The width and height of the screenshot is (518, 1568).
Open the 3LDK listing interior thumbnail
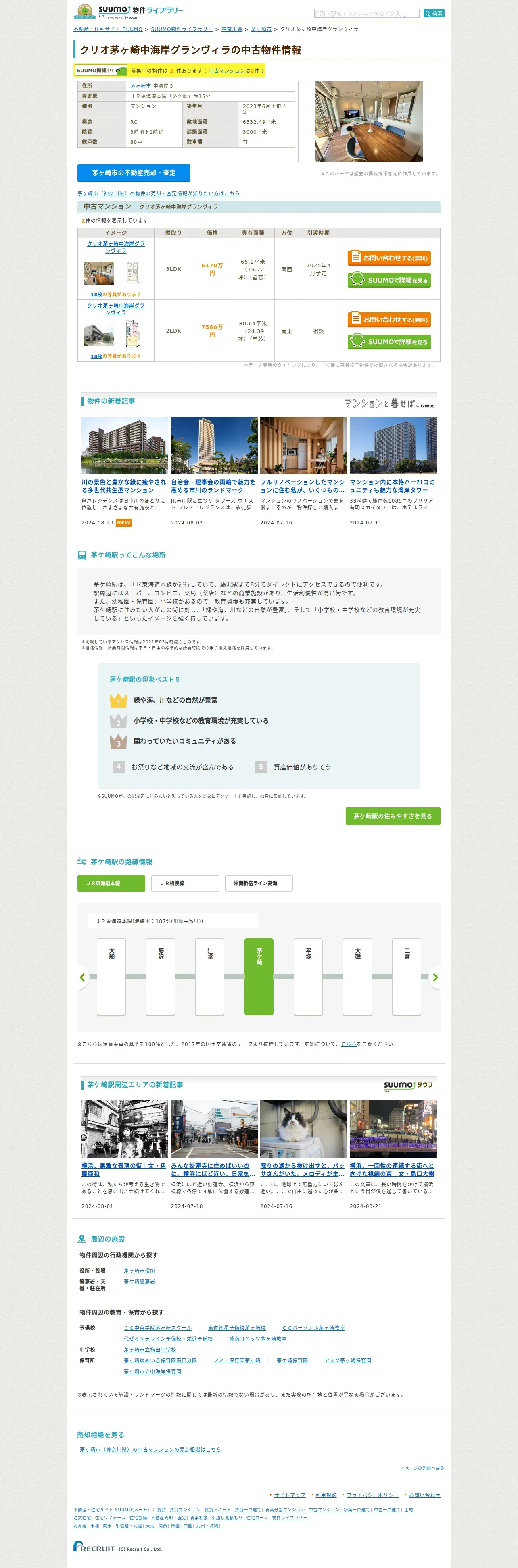pos(99,273)
